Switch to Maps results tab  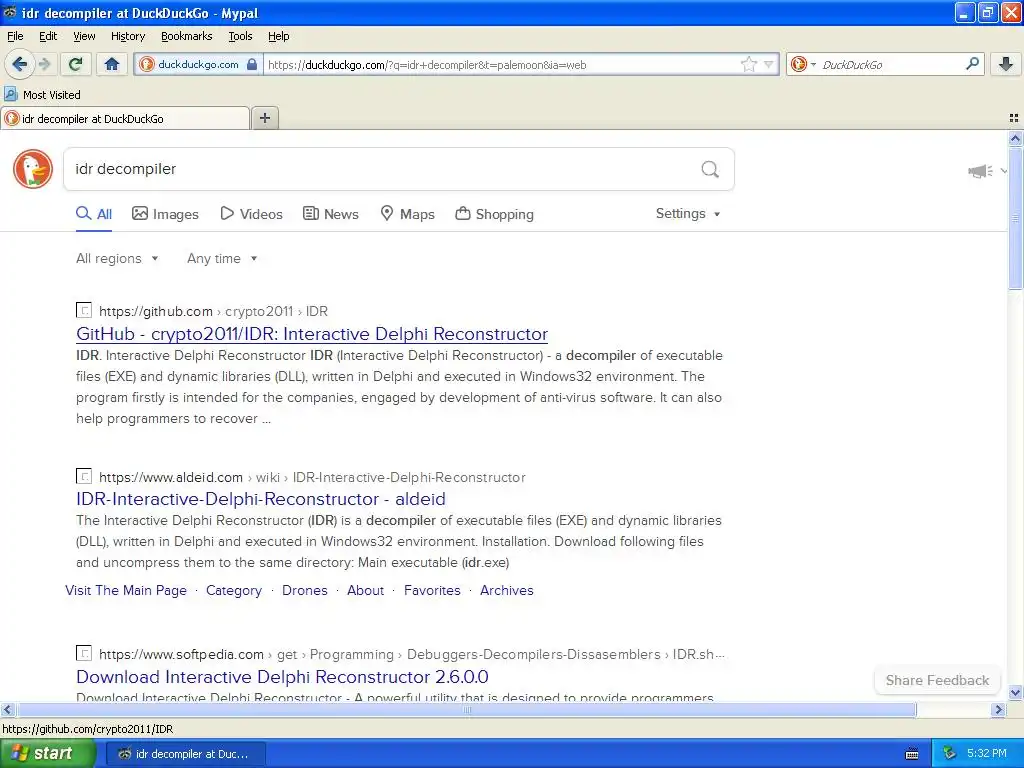(x=408, y=214)
